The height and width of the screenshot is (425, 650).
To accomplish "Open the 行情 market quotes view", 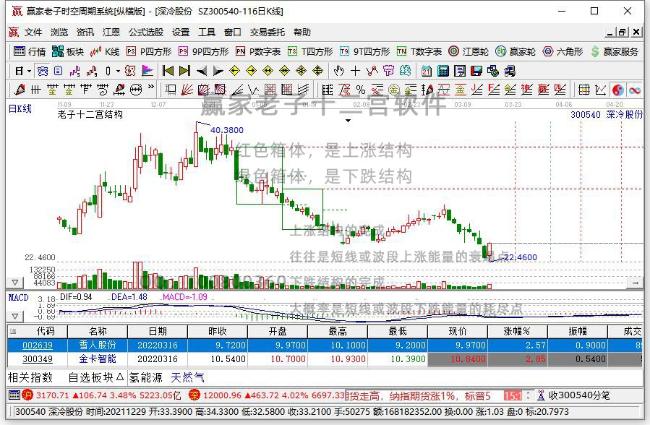I will (29, 51).
